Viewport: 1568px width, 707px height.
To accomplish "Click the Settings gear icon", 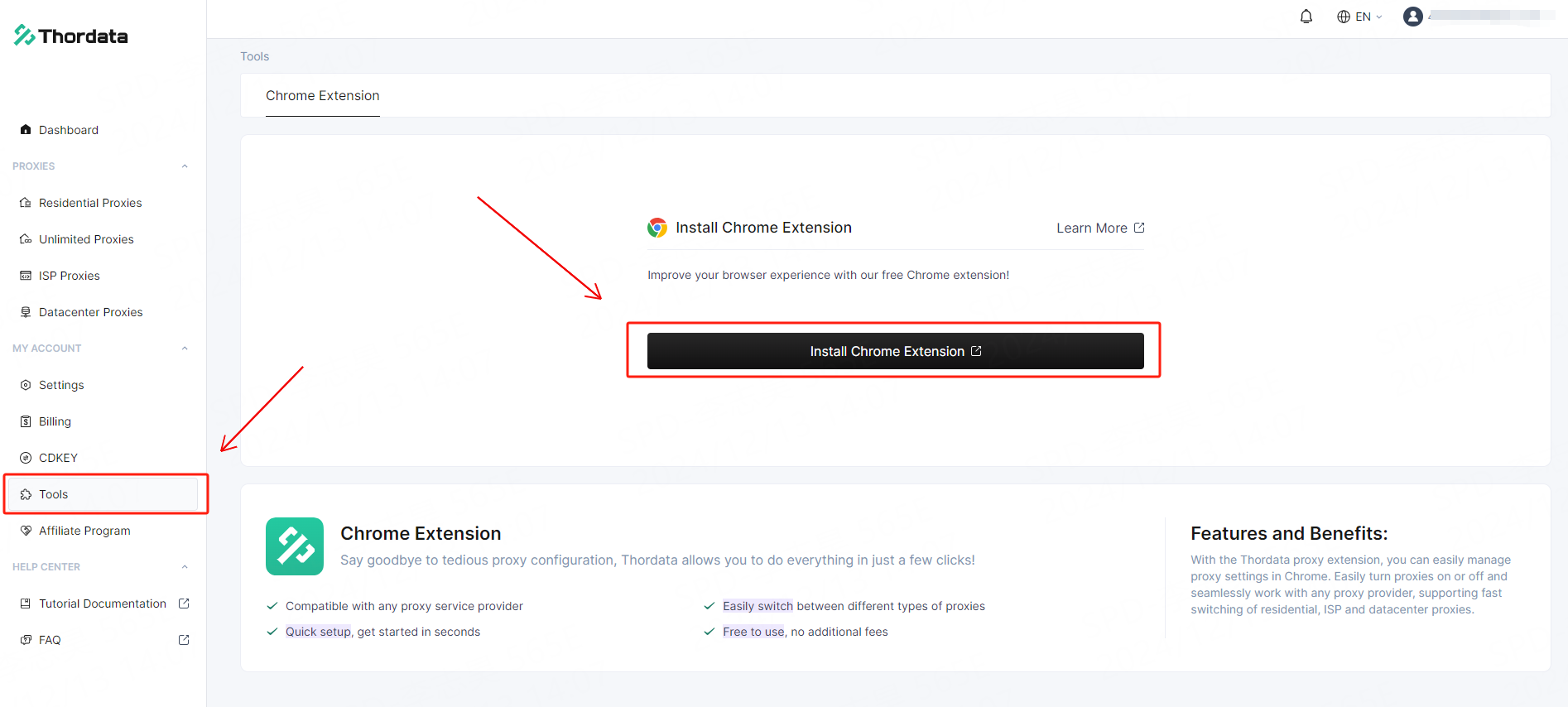I will [26, 385].
